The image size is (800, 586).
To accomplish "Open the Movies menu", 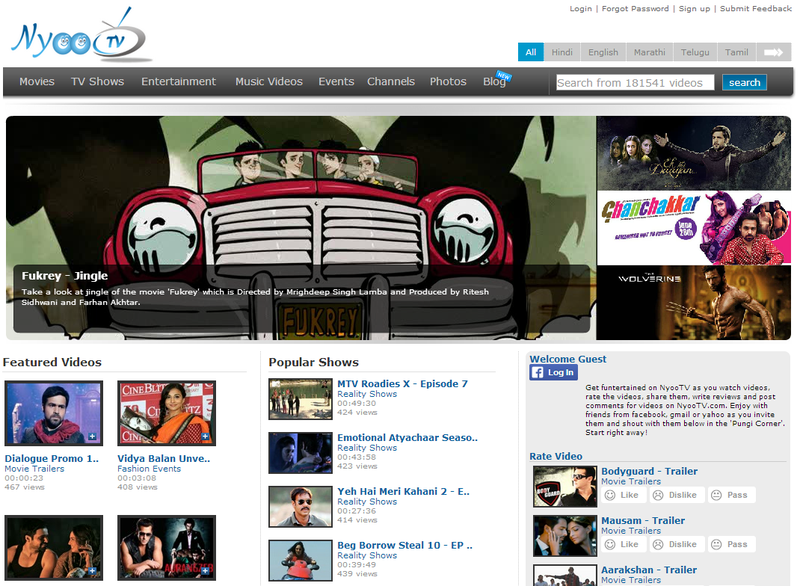I will 37,82.
